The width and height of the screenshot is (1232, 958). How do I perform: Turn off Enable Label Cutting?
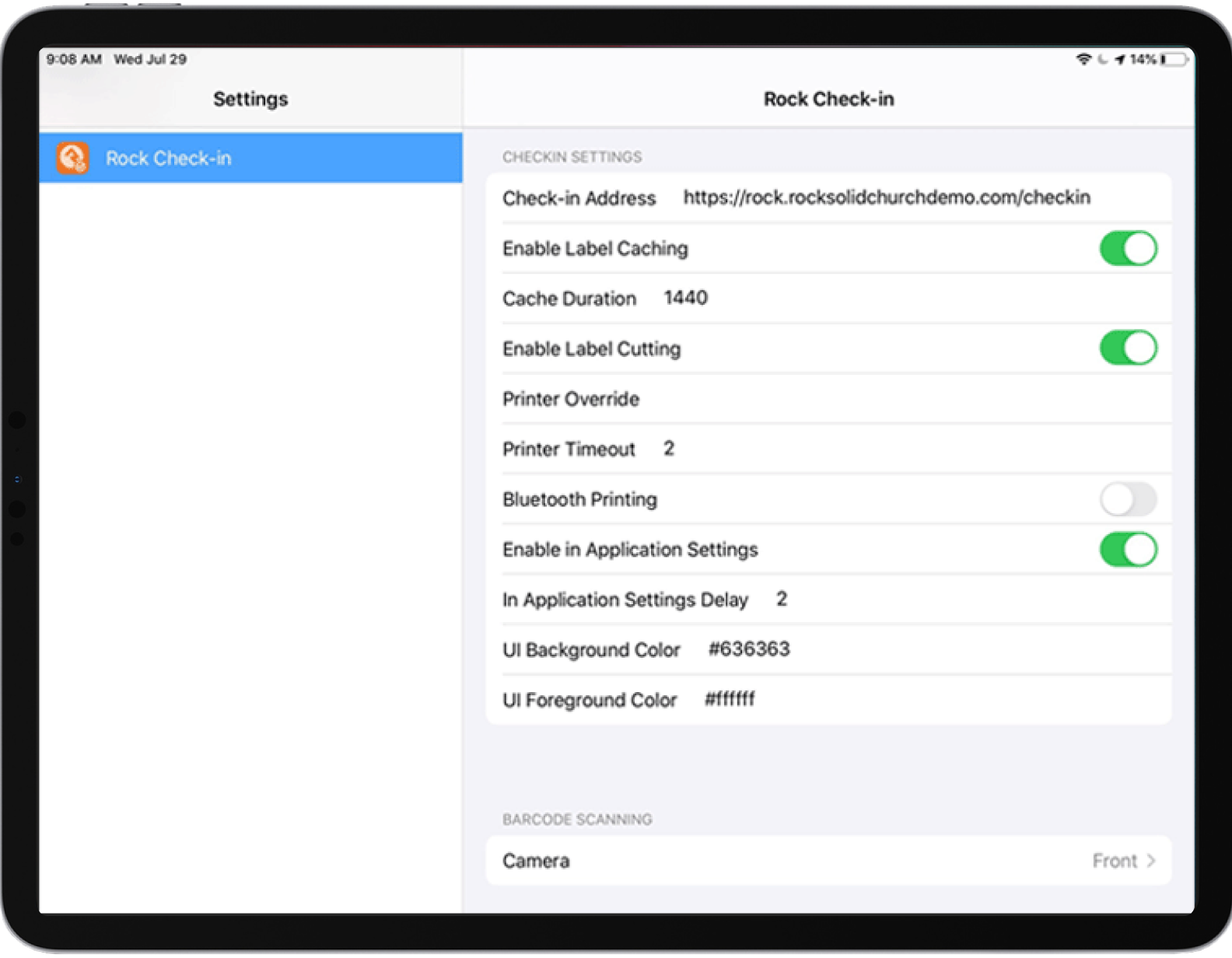[1128, 348]
